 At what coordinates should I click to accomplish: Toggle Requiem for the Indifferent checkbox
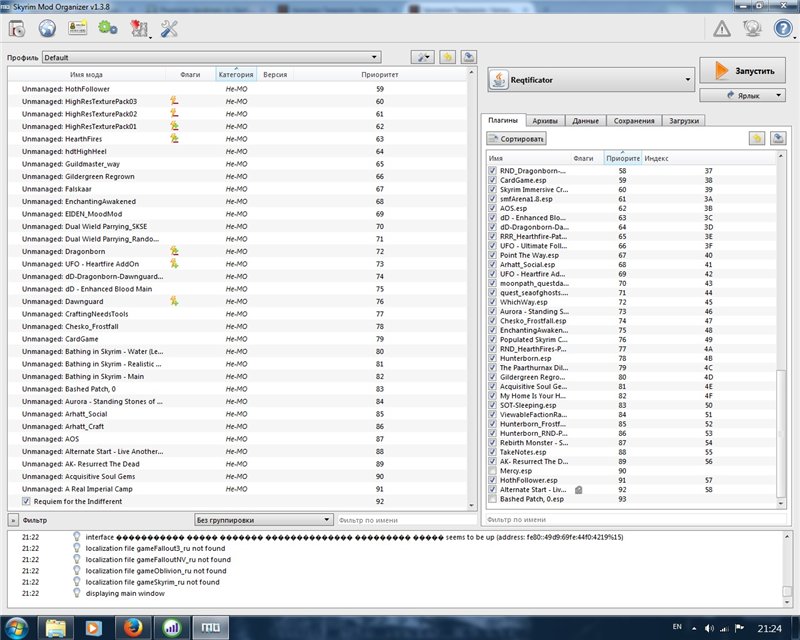(26, 501)
